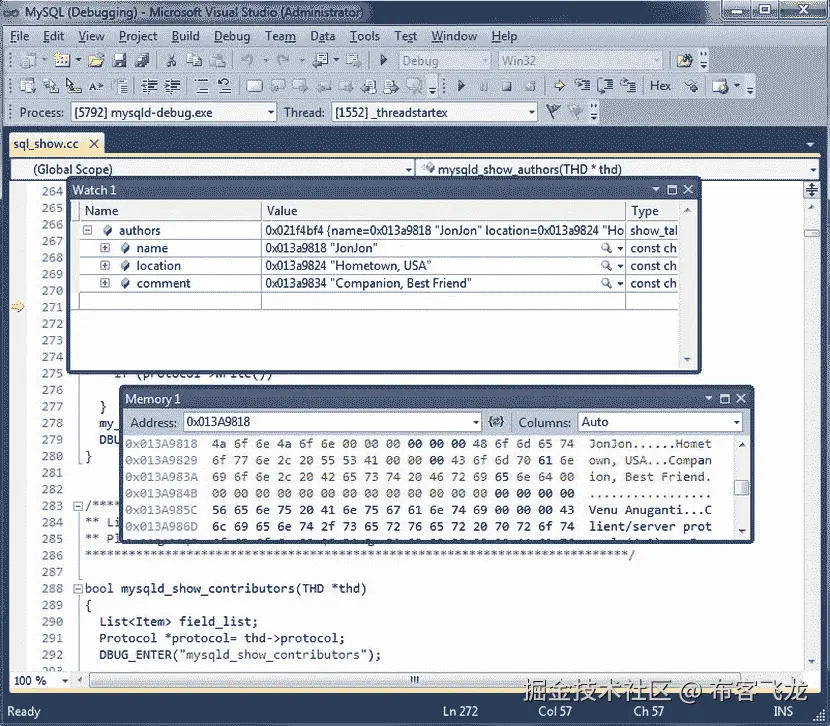Click the Copy icon in the toolbar
The width and height of the screenshot is (830, 726).
194,60
